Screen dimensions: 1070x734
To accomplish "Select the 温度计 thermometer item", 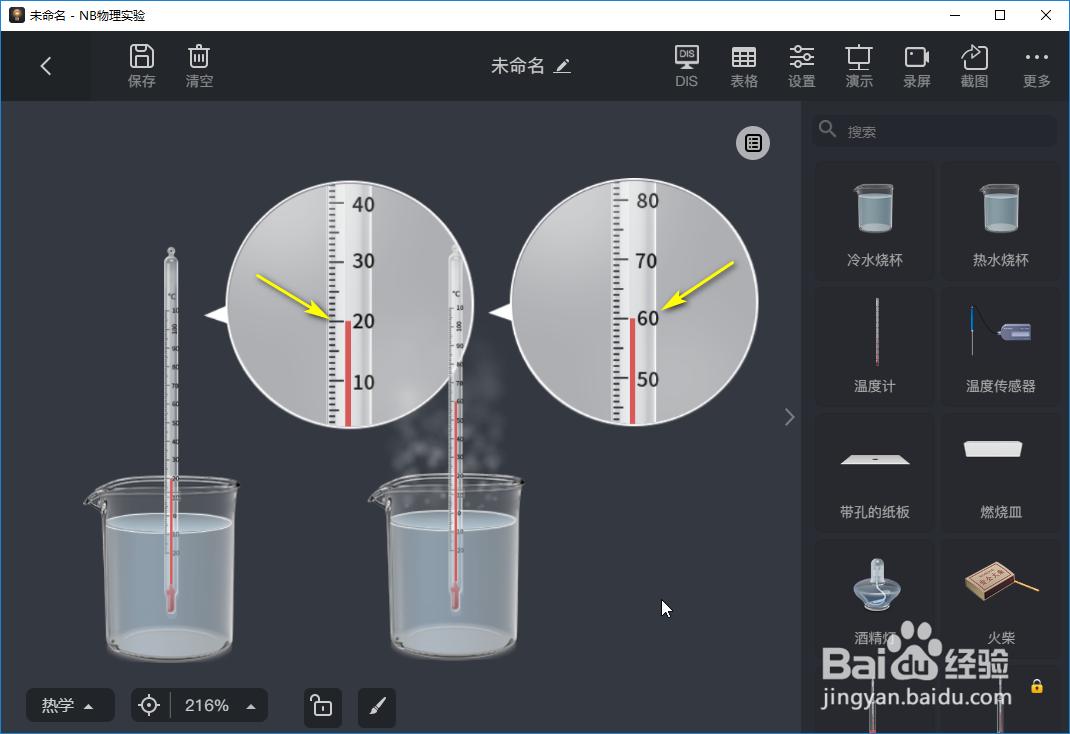I will (875, 347).
